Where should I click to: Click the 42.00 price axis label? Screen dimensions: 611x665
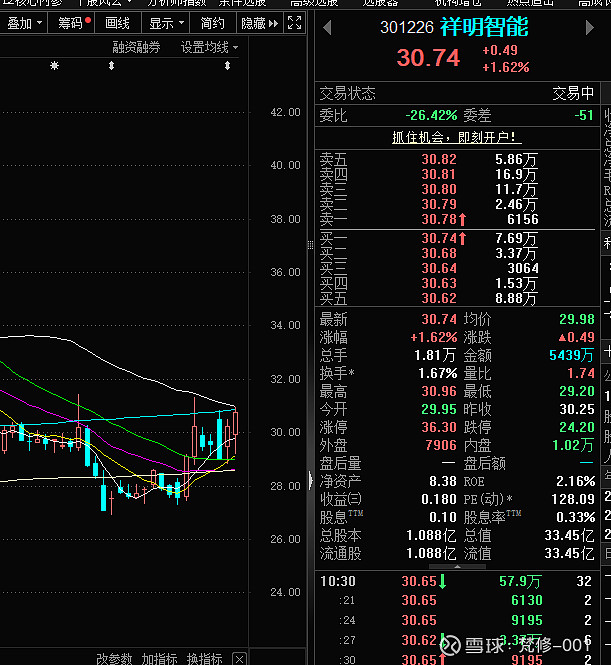285,112
